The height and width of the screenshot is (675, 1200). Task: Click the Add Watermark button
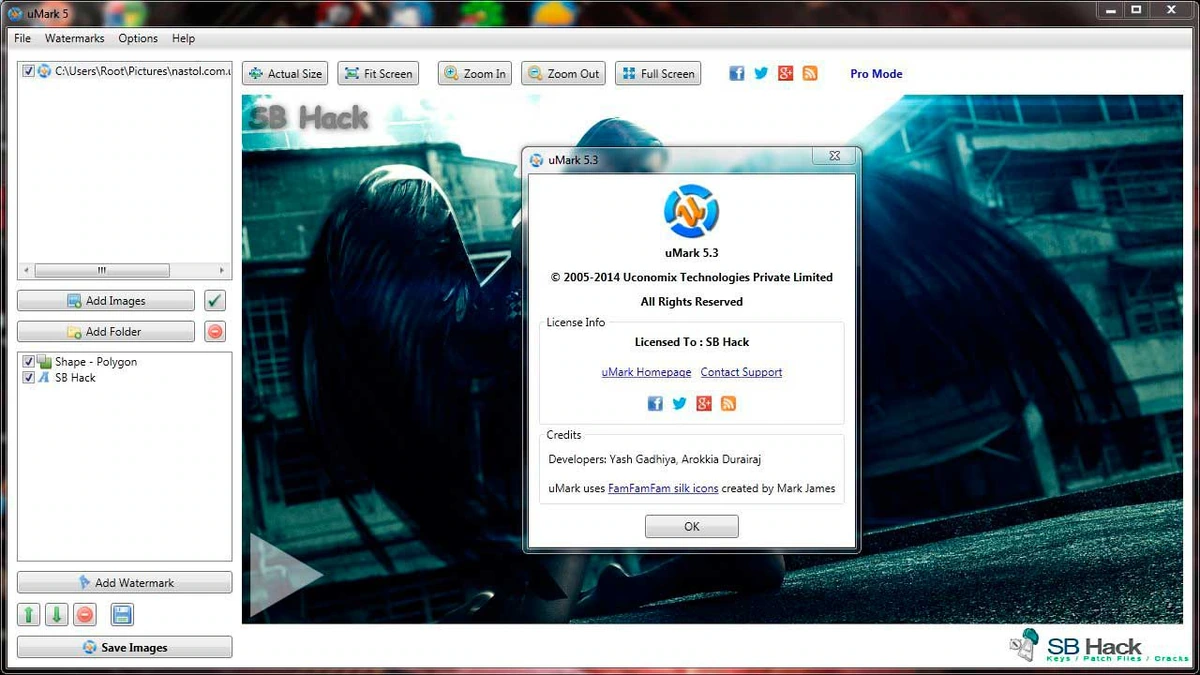(x=125, y=582)
